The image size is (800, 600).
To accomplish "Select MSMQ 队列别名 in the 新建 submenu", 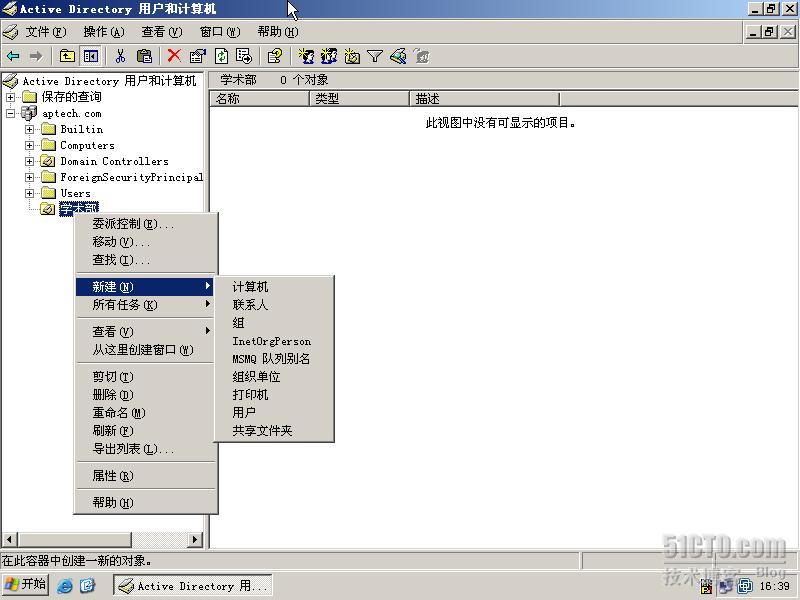I will pyautogui.click(x=274, y=359).
